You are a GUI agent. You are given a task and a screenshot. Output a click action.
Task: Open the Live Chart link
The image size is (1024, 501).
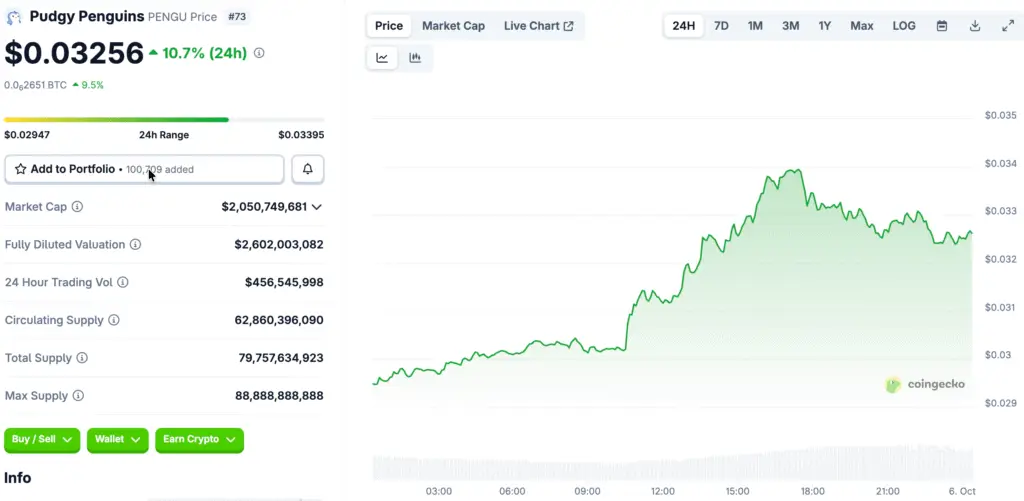(x=538, y=26)
